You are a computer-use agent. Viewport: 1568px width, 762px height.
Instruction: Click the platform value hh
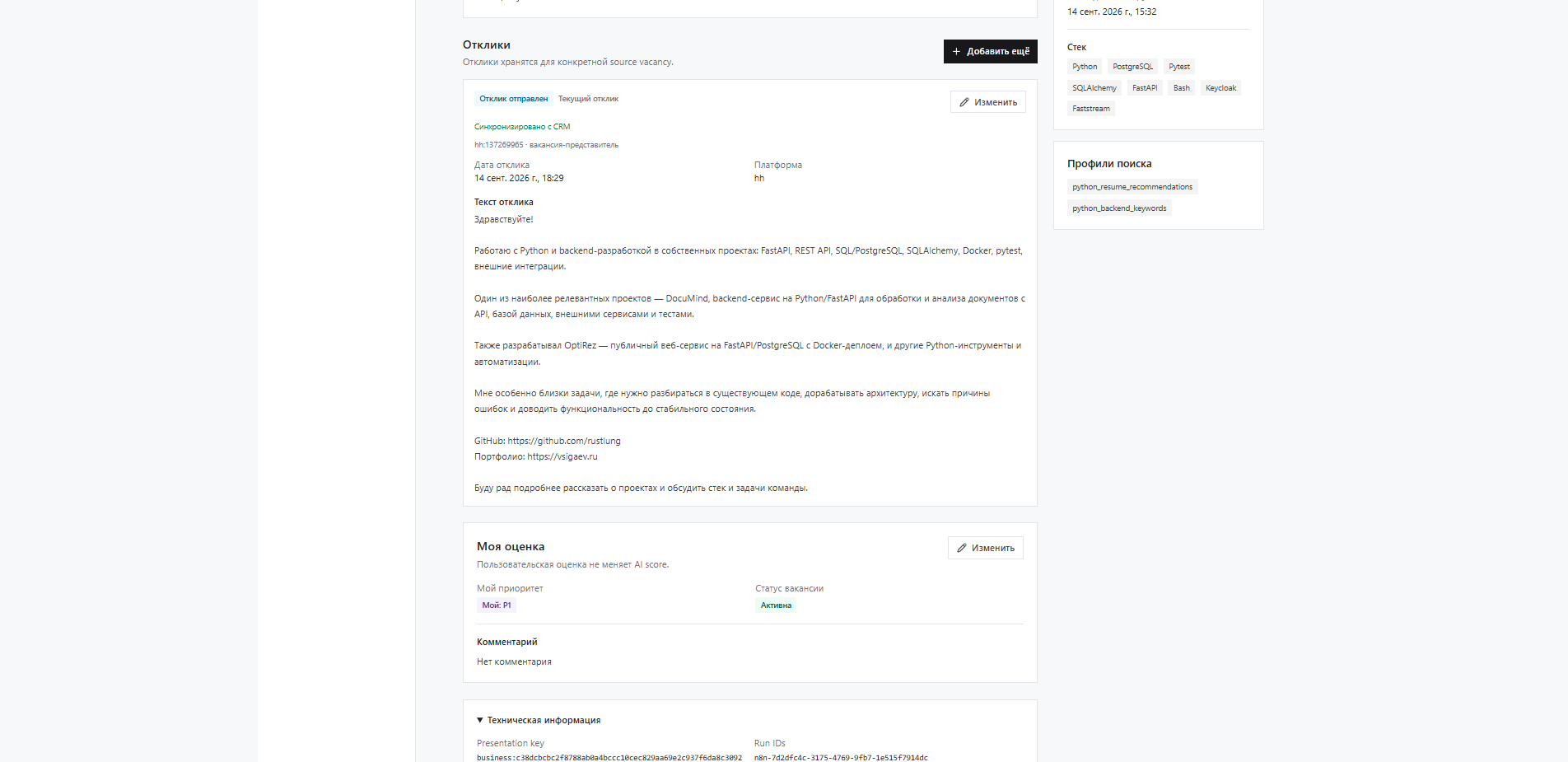point(759,178)
